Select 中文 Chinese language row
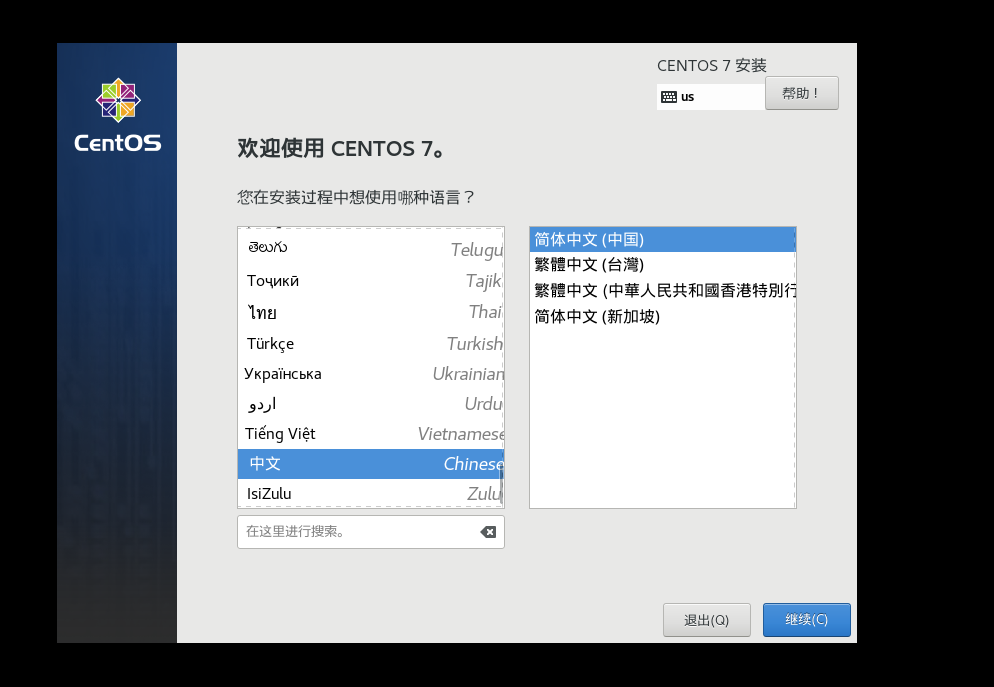Screen dimensions: 994x687 pyautogui.click(x=371, y=464)
